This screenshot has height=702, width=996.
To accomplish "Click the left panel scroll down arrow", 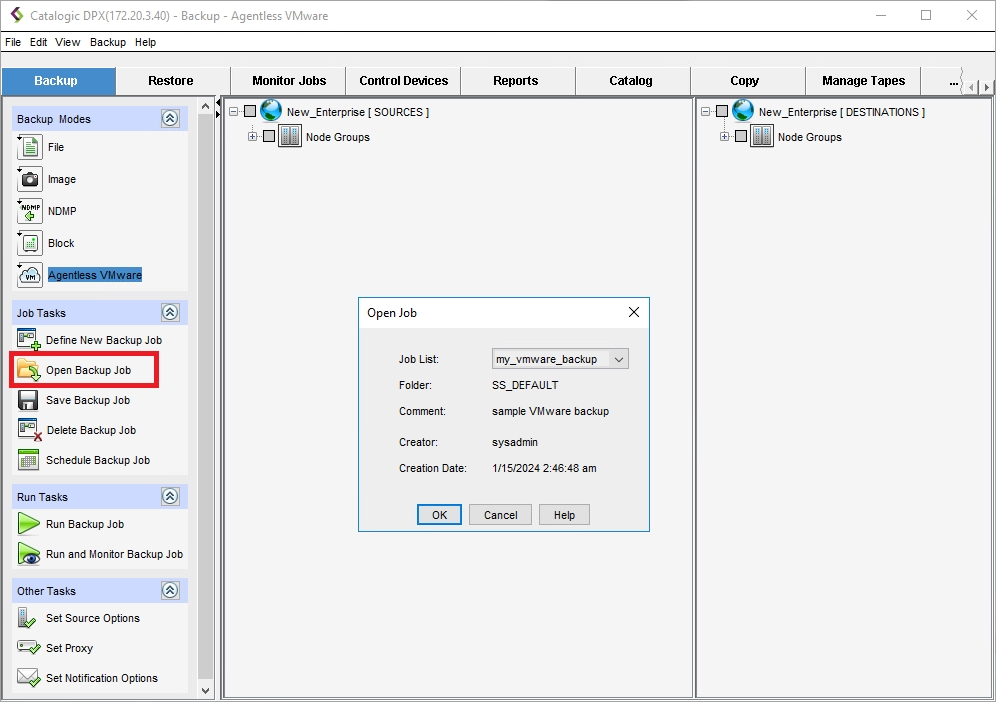I will [x=206, y=690].
